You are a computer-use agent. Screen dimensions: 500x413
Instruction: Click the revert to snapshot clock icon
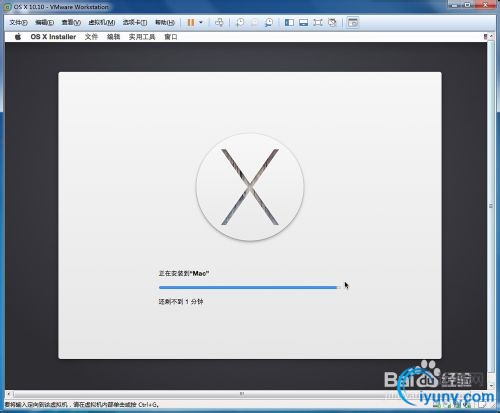[254, 22]
